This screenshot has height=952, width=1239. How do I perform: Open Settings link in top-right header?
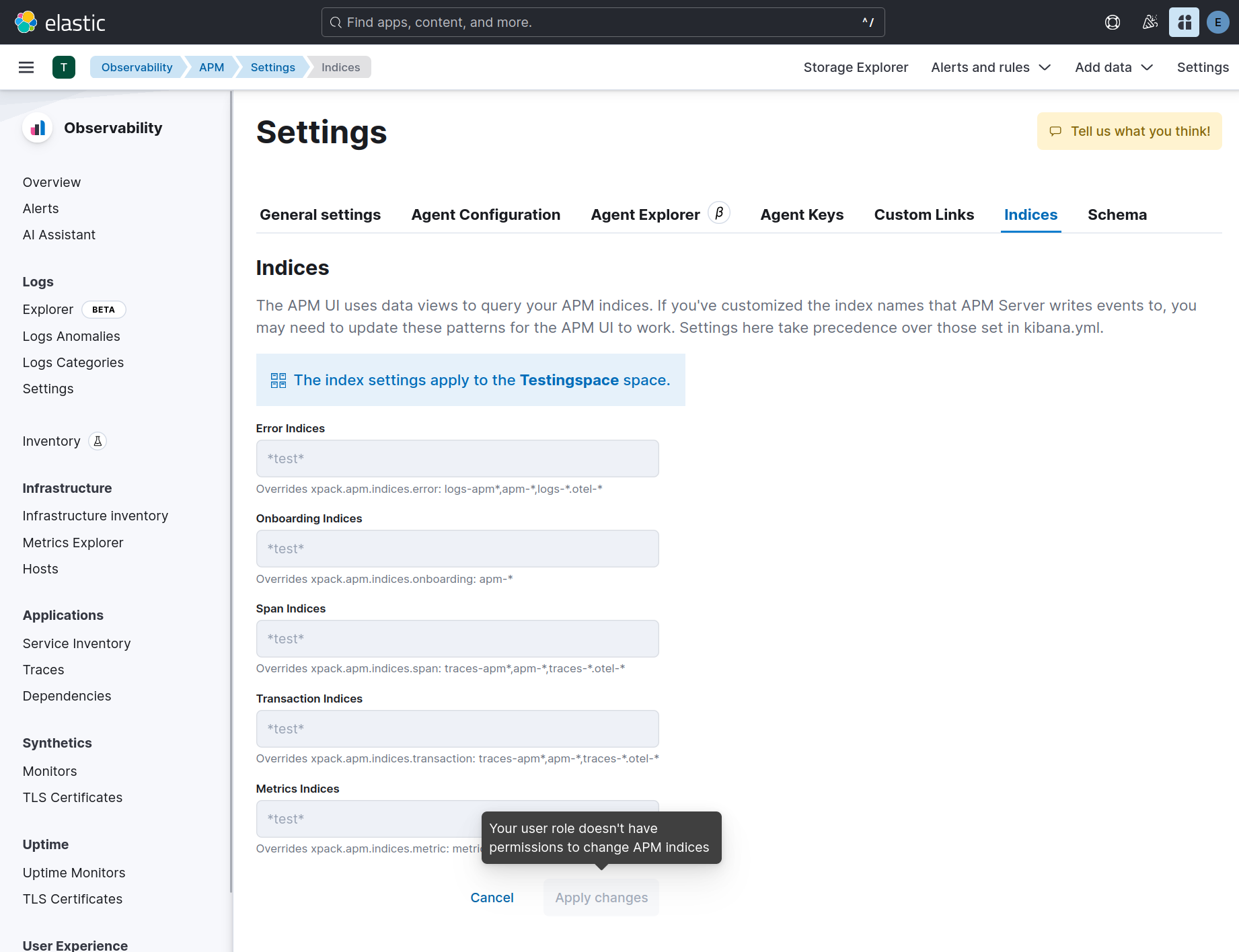1203,67
